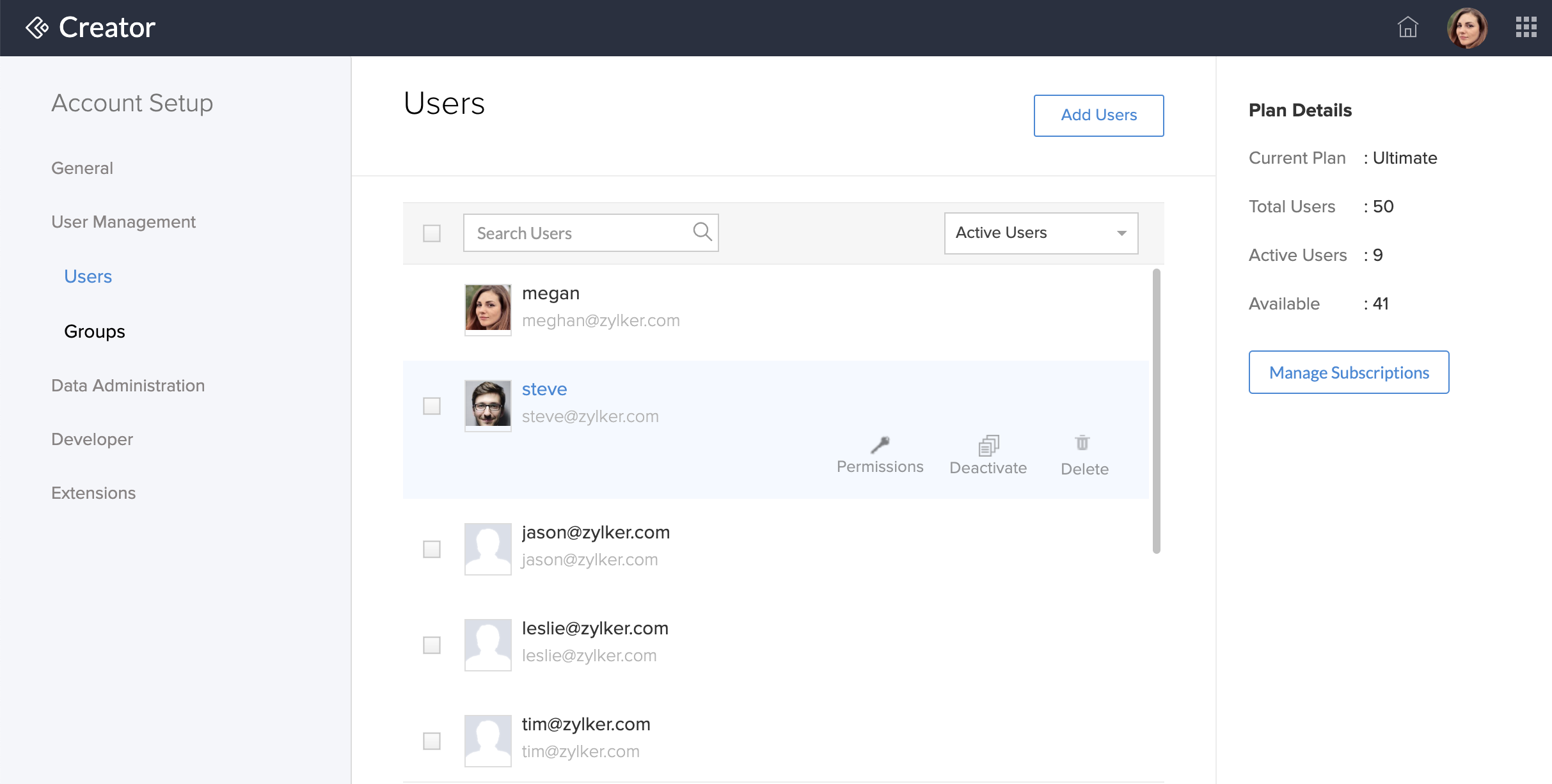This screenshot has height=784, width=1552.
Task: Click the Current Plan Ultimate value
Action: pos(1405,158)
